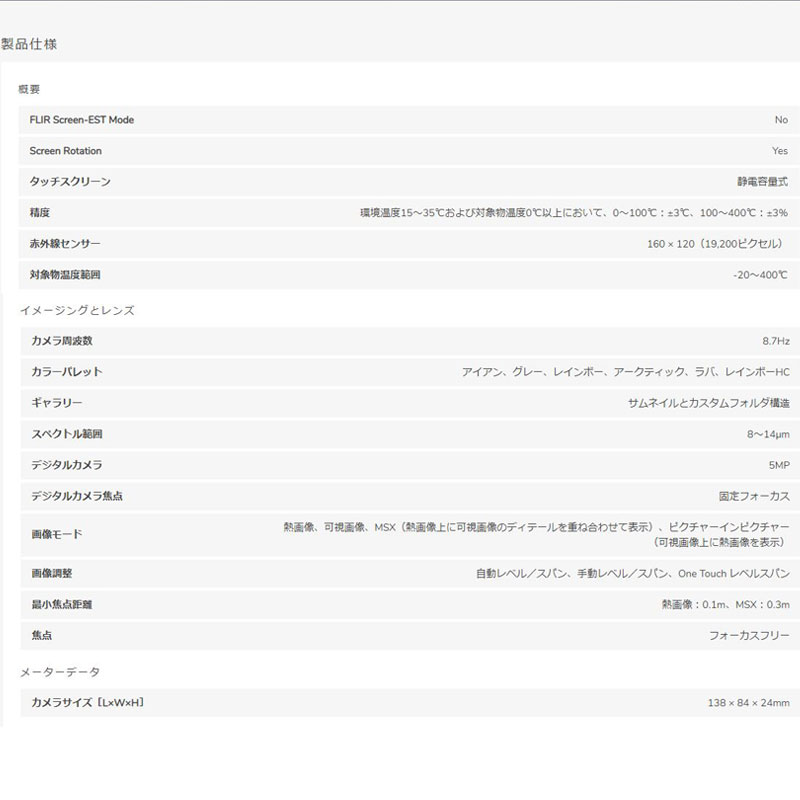Collapse the イメージングとレンズ section header

(x=77, y=311)
